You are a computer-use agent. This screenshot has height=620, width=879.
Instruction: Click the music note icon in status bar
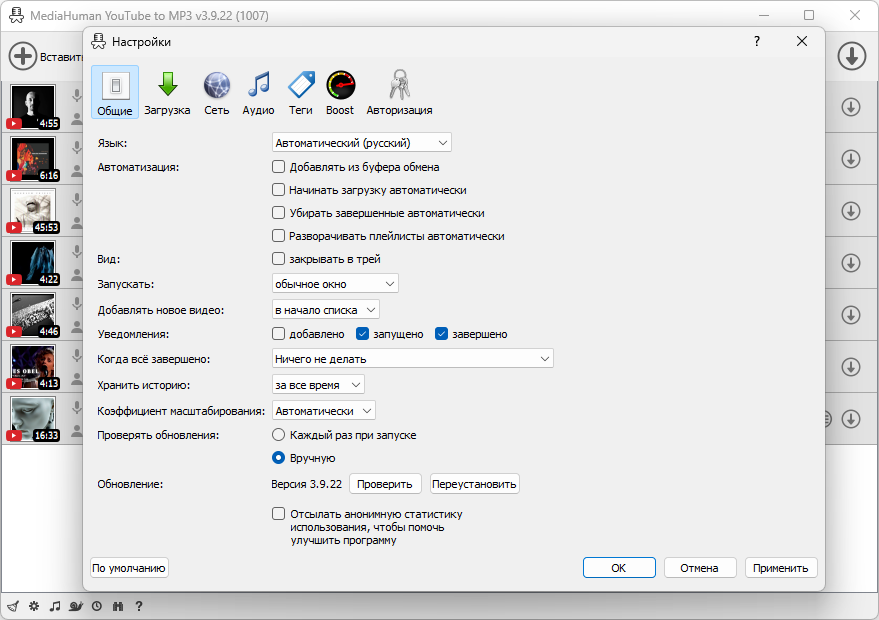click(x=55, y=606)
